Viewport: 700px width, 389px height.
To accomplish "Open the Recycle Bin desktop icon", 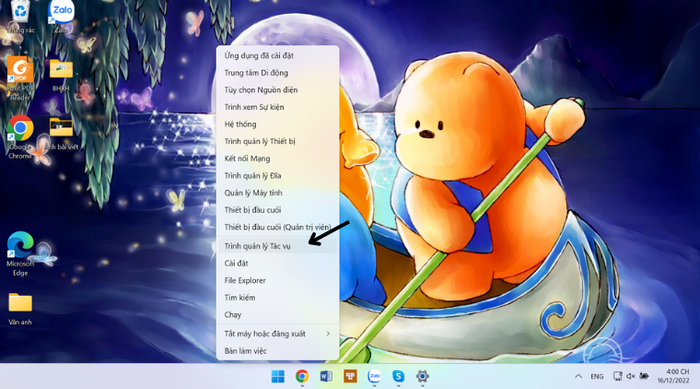I will (x=20, y=17).
